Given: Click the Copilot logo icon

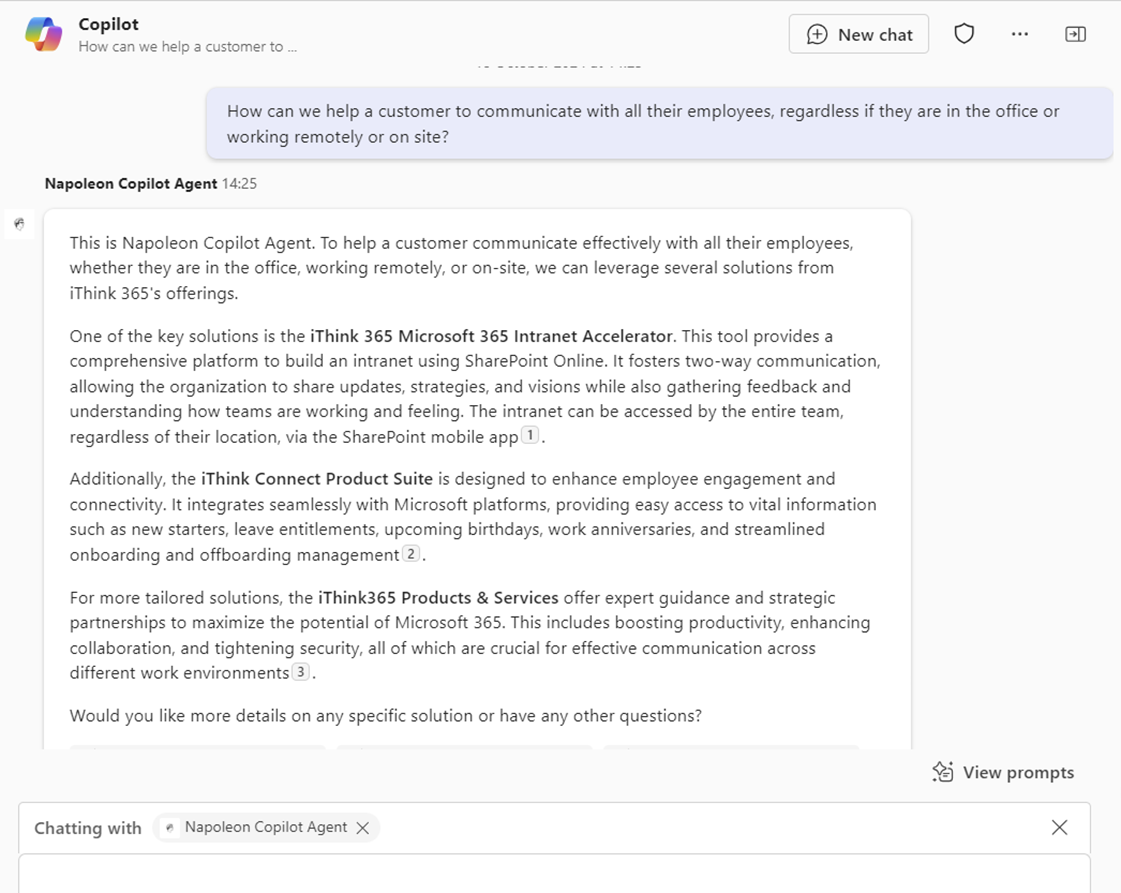Looking at the screenshot, I should tap(43, 34).
